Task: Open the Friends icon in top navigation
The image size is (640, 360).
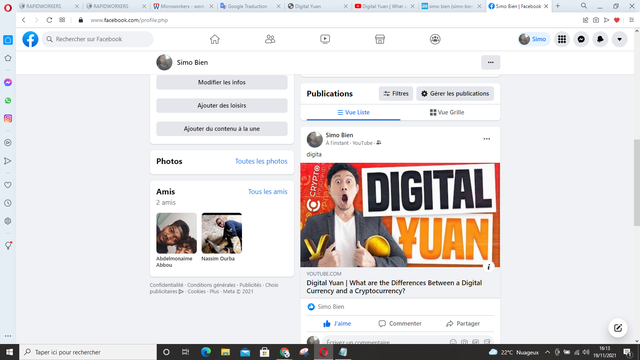Action: 270,39
